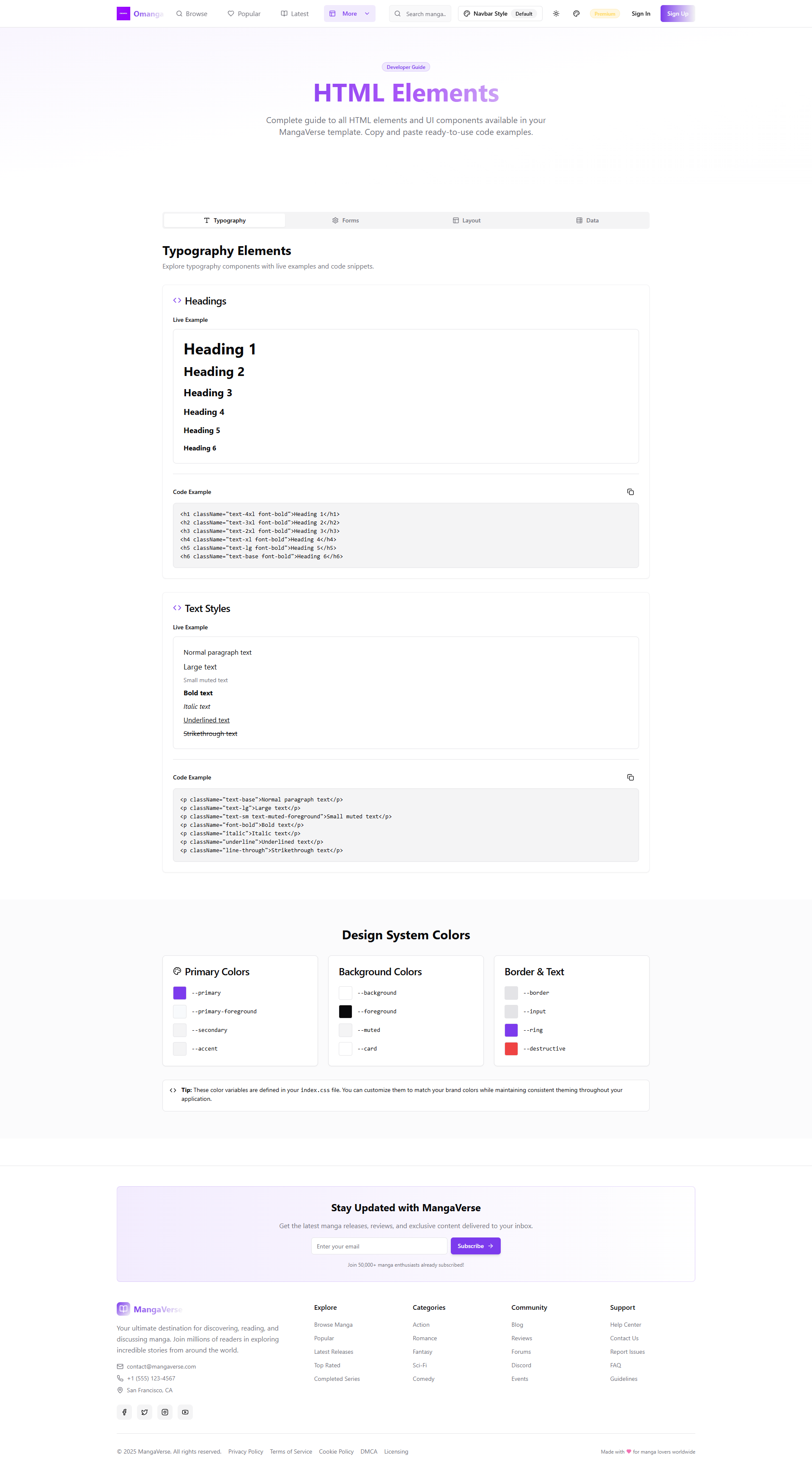
Task: Open the Privacy Policy footer link
Action: point(245,1451)
